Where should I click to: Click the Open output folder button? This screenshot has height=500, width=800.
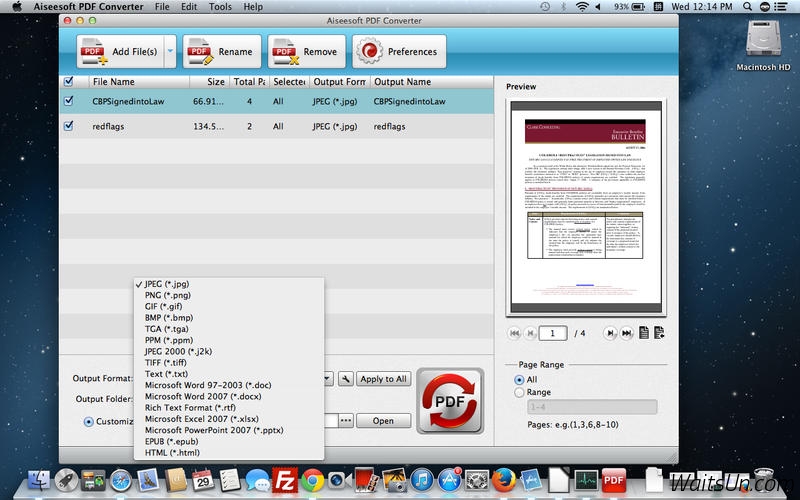[x=383, y=421]
